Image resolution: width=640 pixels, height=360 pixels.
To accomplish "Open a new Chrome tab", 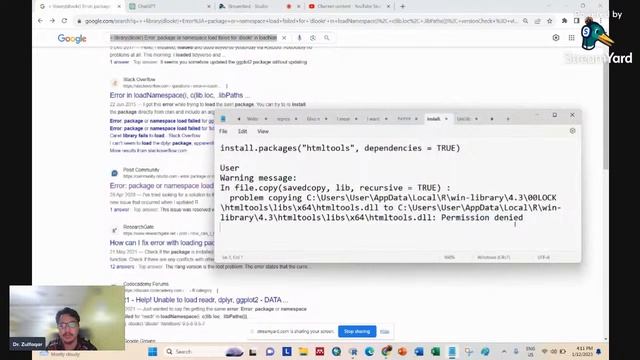I will tap(402, 7).
